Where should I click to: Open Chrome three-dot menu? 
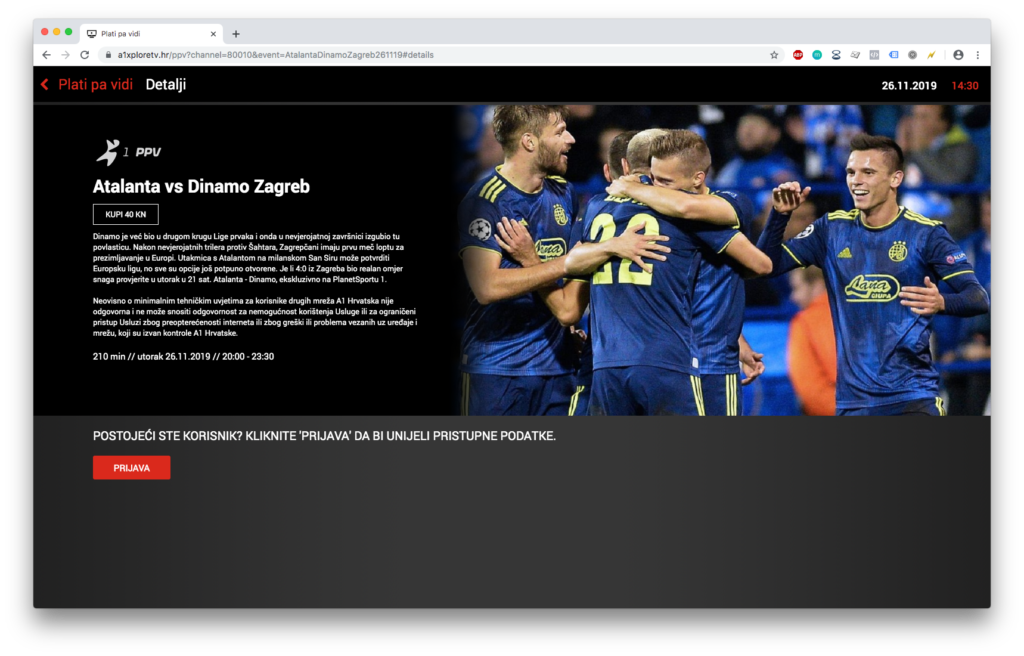[x=977, y=55]
